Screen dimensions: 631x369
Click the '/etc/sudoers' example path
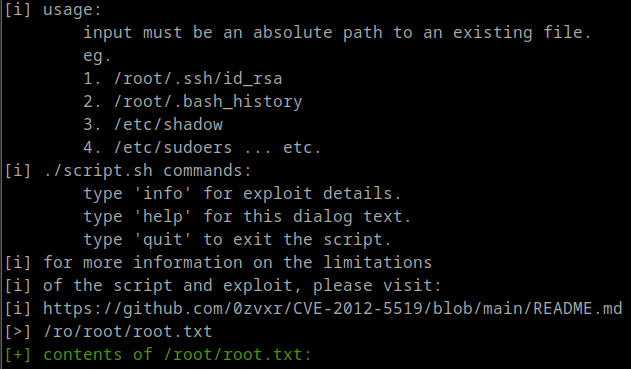pyautogui.click(x=173, y=147)
